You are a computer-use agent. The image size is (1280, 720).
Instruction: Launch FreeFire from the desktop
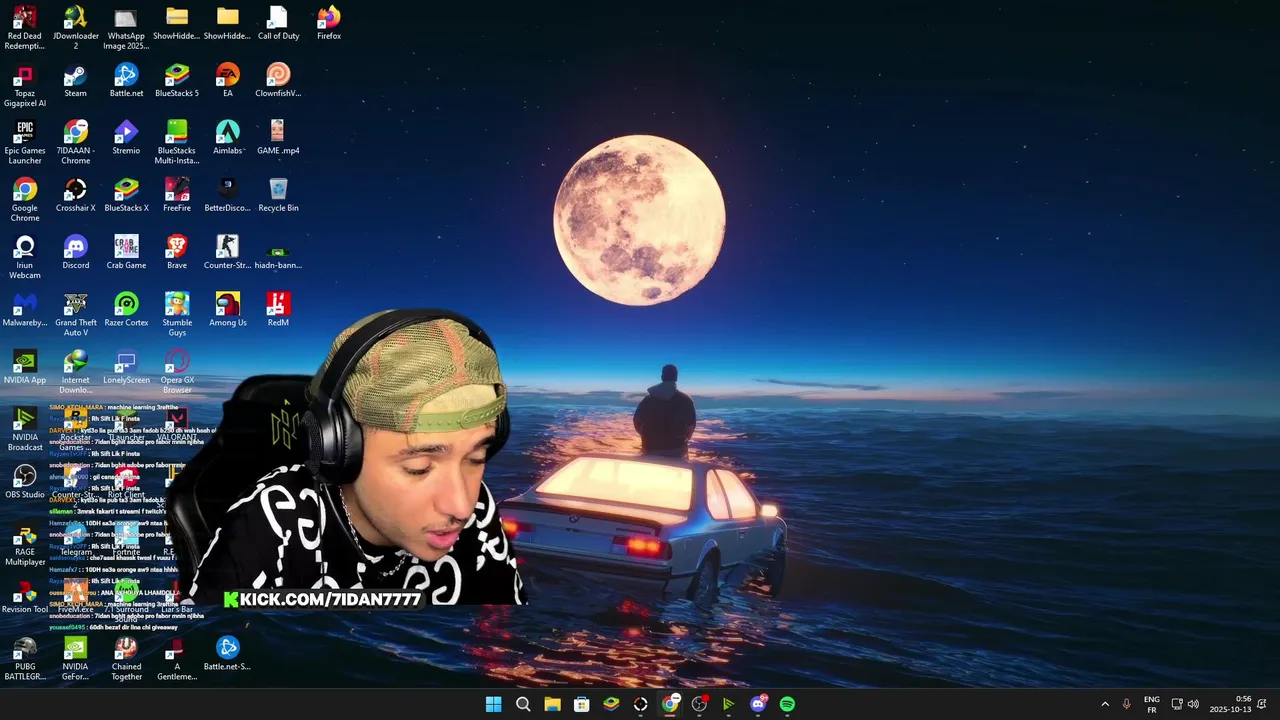point(177,195)
